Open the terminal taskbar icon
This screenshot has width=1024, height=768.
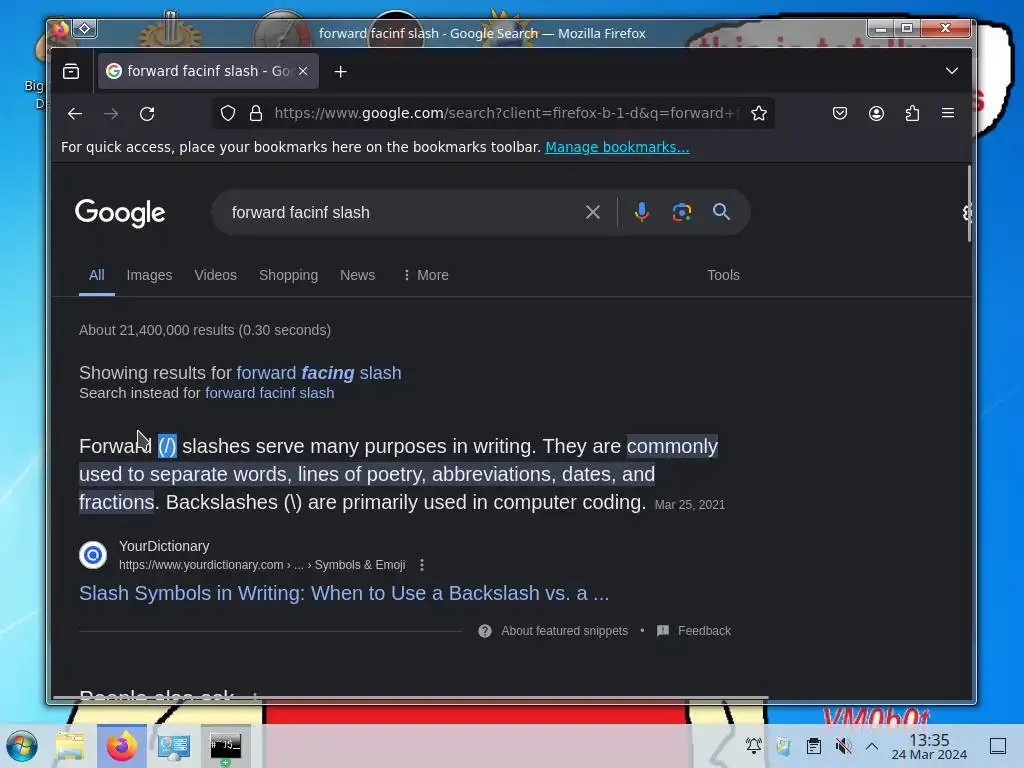tap(225, 746)
